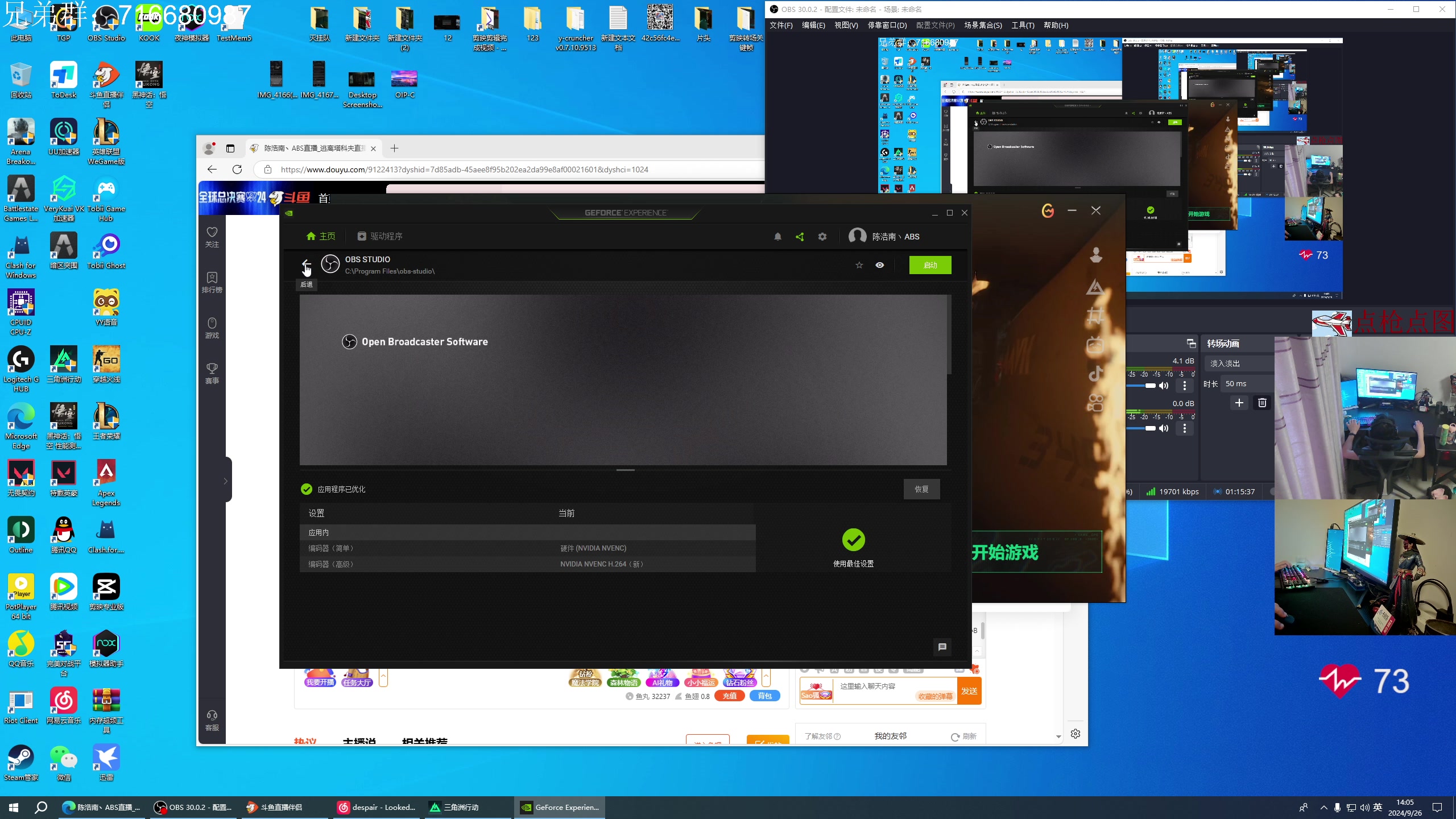Open the feedback chat icon in GeForce Experience
1456x819 pixels.
942,647
